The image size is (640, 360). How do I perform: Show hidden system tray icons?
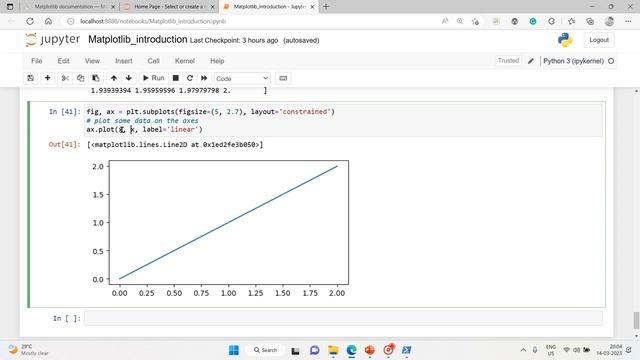tap(523, 350)
